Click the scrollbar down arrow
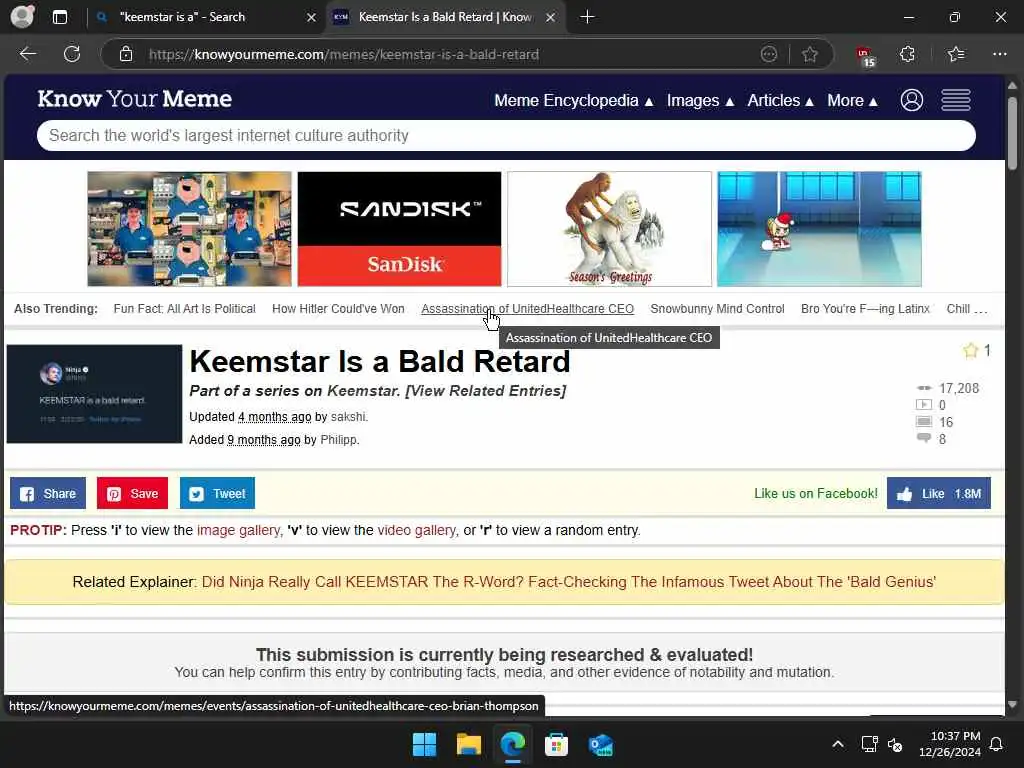Viewport: 1024px width, 768px height. pyautogui.click(x=1012, y=705)
